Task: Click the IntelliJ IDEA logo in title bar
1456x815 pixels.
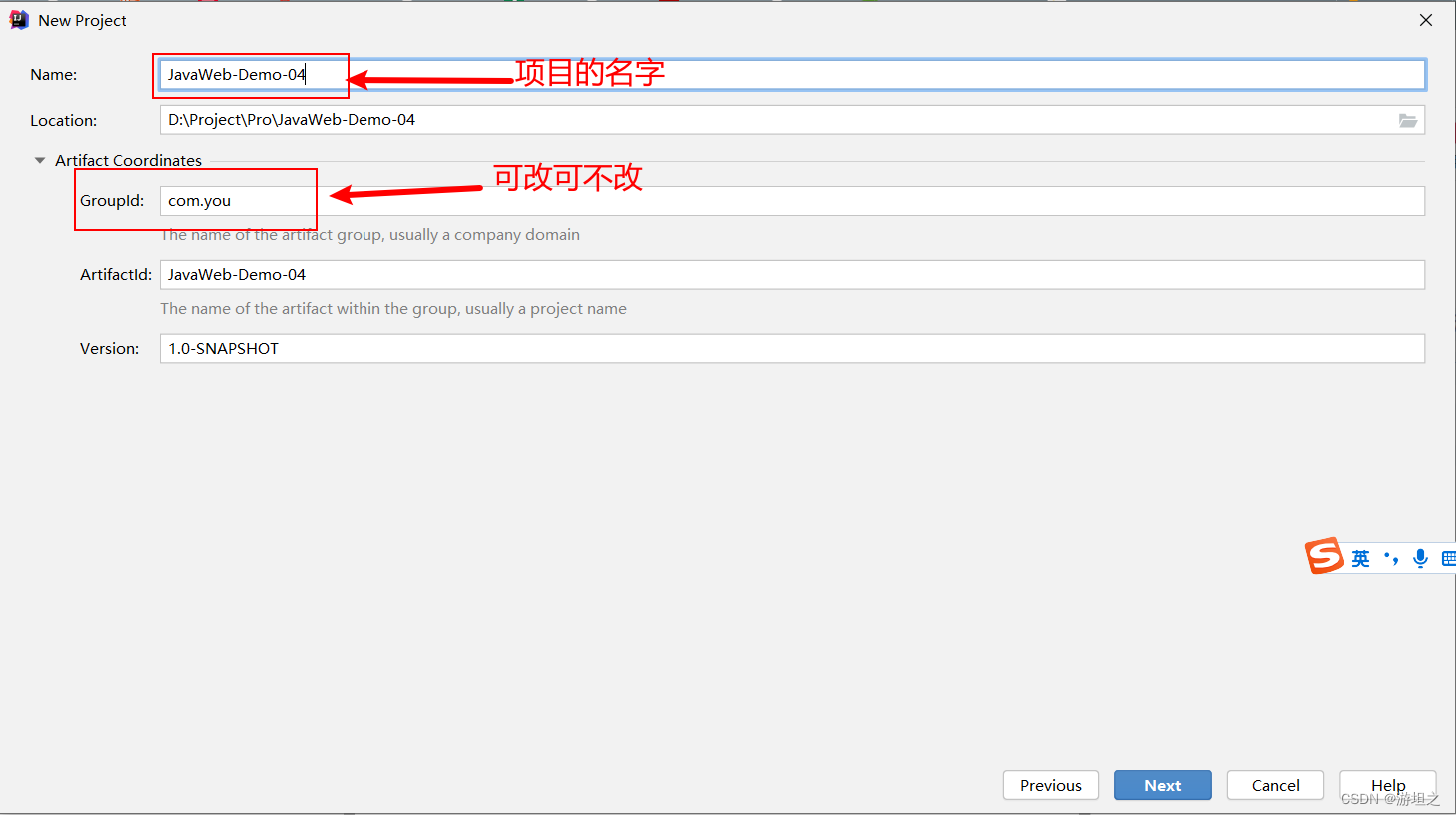Action: 19,20
